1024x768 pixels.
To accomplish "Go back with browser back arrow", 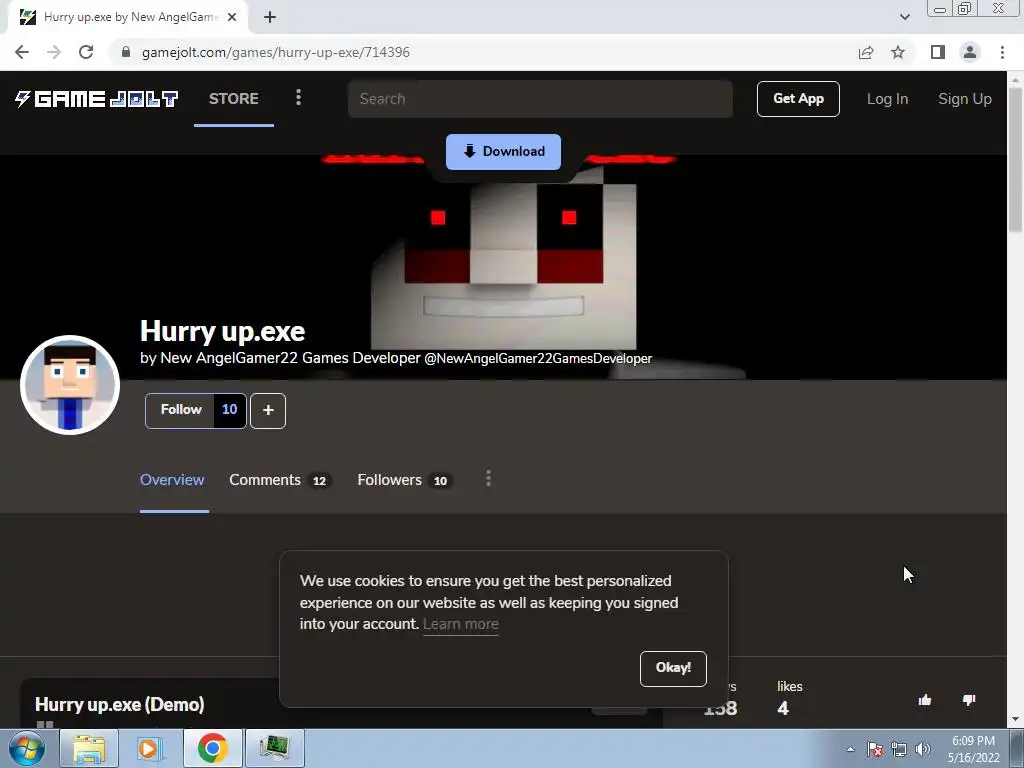I will (x=22, y=52).
